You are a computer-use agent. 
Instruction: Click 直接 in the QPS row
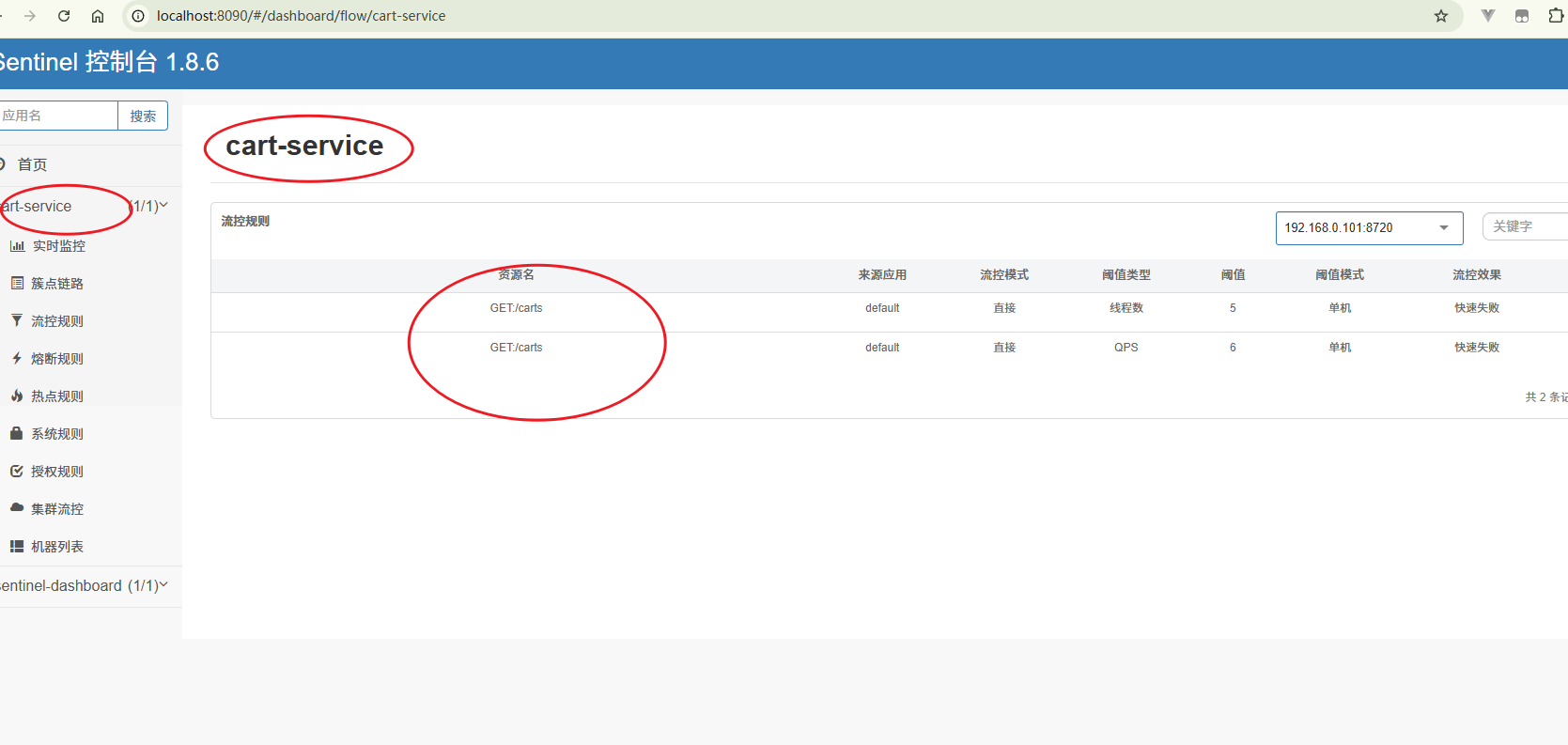click(1004, 348)
